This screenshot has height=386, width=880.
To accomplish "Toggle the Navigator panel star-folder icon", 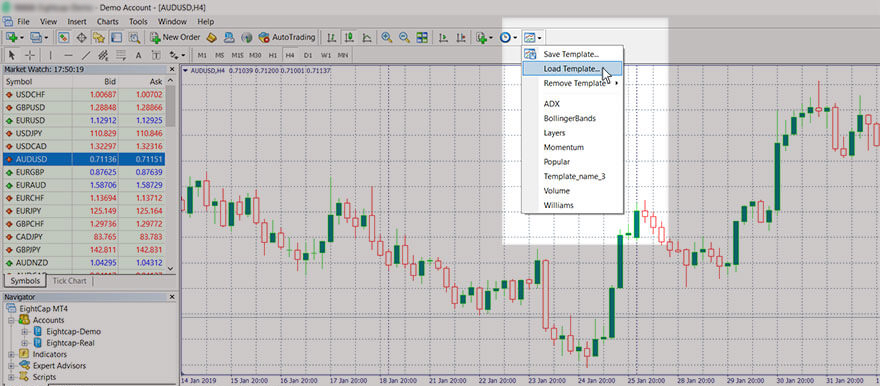I will tap(99, 38).
